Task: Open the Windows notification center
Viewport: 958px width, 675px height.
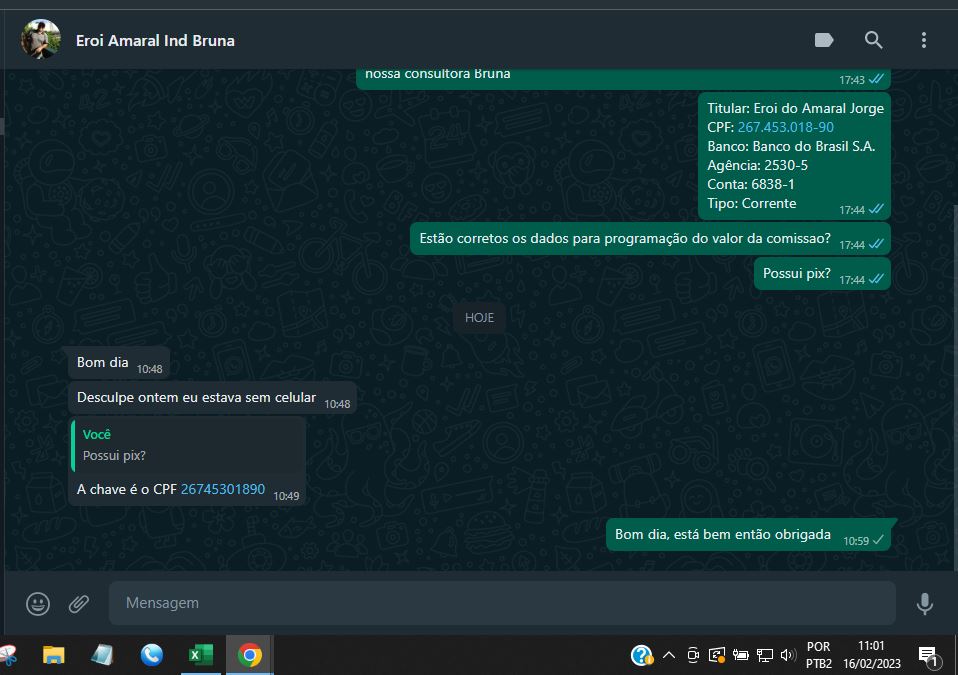Action: point(927,656)
